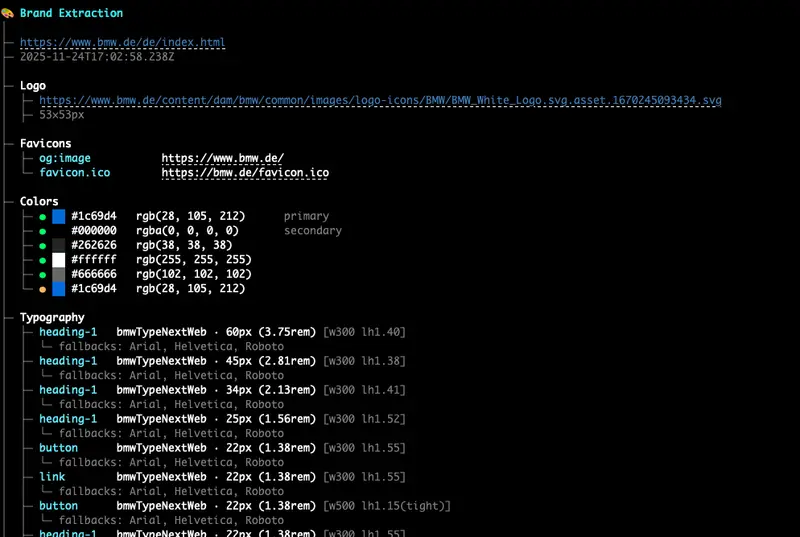The width and height of the screenshot is (800, 537).
Task: Select the Favicons section header
Action: [x=45, y=144]
